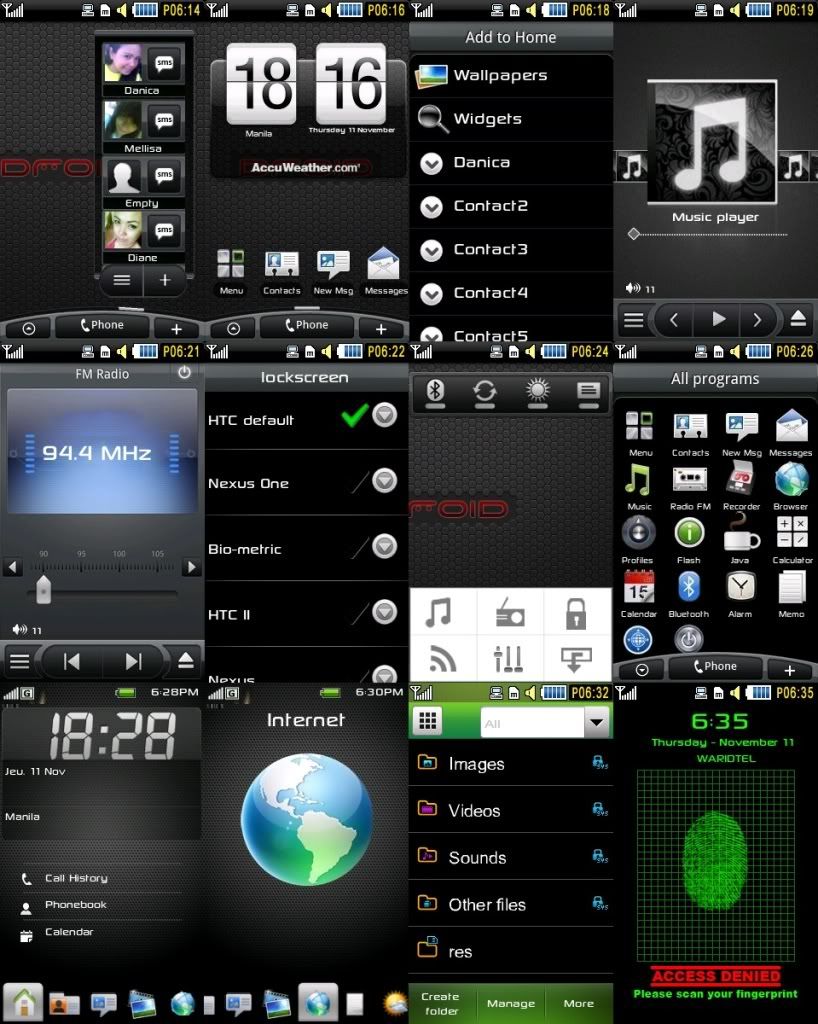
Task: Tap the Flash icon in All programs
Action: (x=689, y=540)
